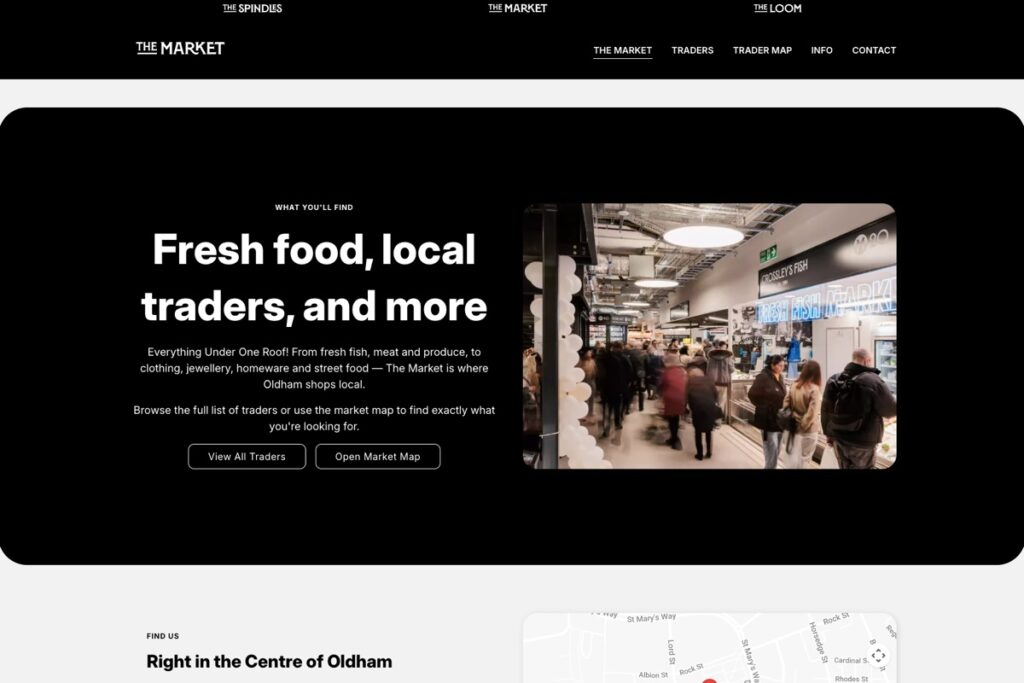The height and width of the screenshot is (683, 1024).
Task: Click View All Traders button
Action: click(x=247, y=456)
